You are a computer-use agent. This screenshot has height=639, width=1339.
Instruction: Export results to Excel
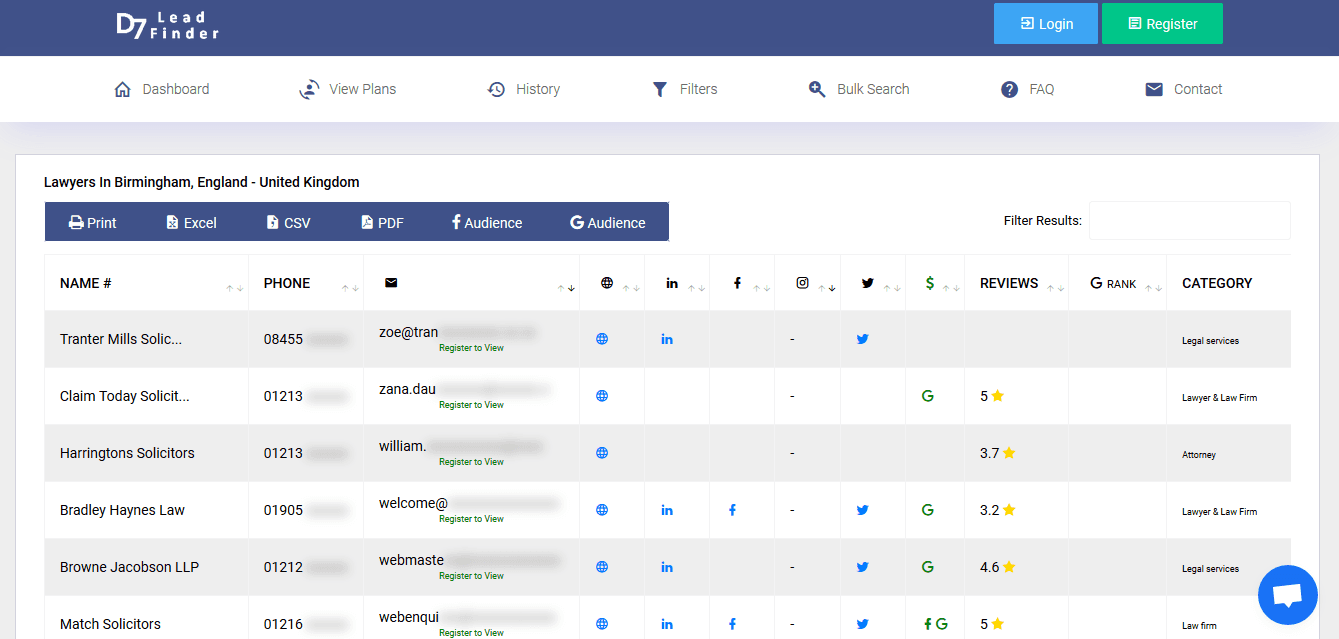pyautogui.click(x=191, y=223)
